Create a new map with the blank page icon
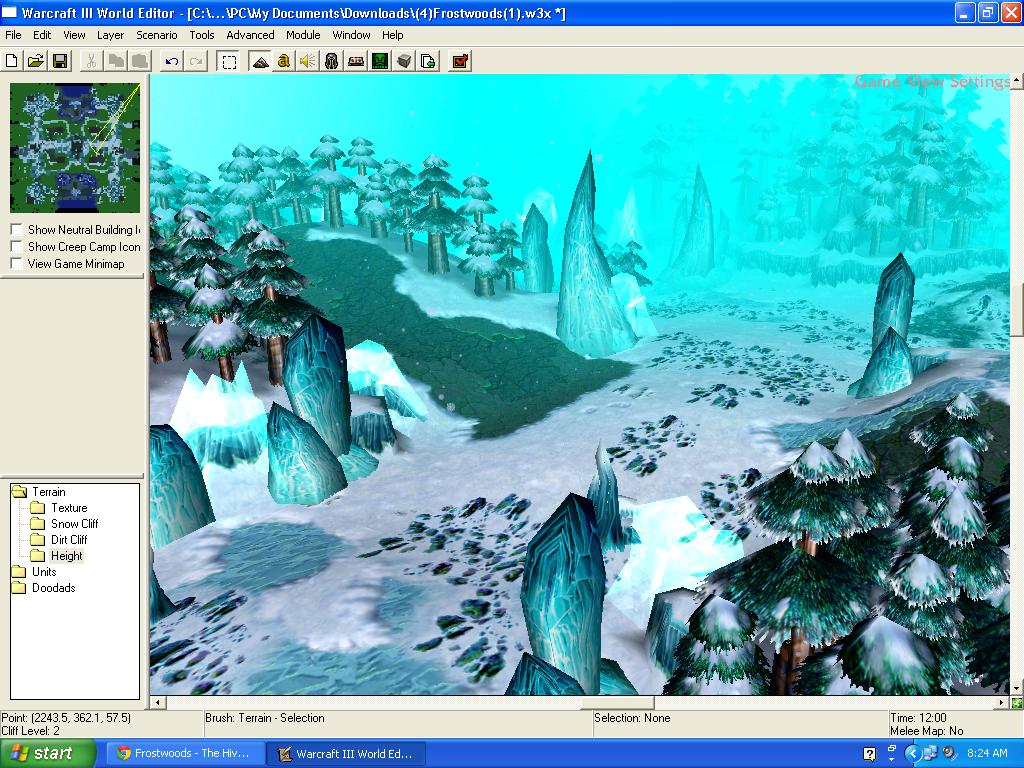Viewport: 1024px width, 768px height. click(x=11, y=61)
